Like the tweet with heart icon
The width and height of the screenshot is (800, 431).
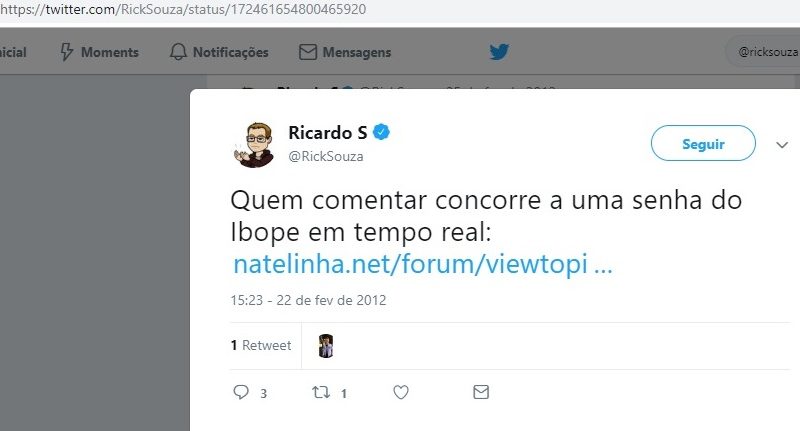click(x=401, y=392)
